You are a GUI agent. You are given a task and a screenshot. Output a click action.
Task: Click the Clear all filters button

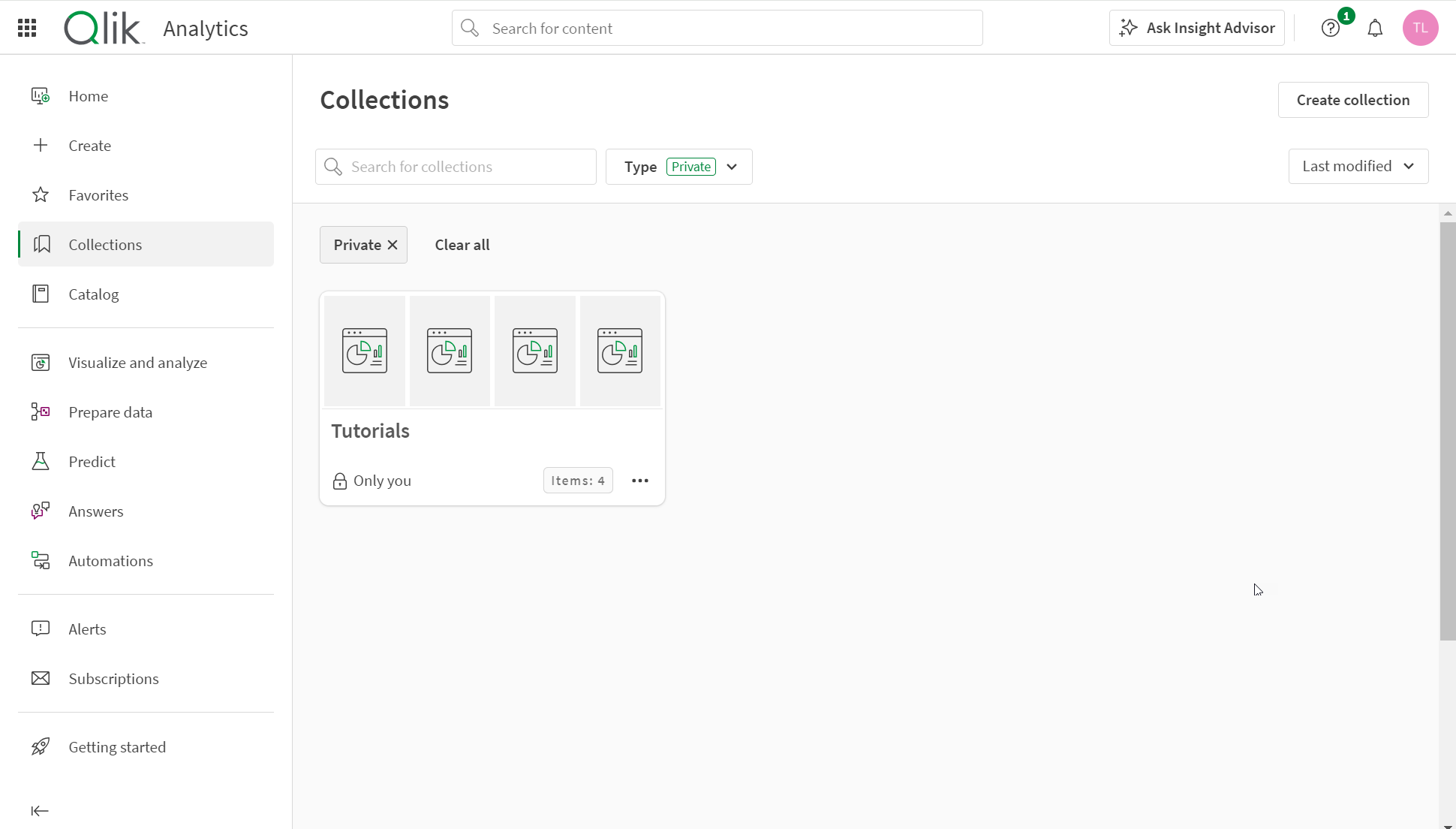pos(462,244)
